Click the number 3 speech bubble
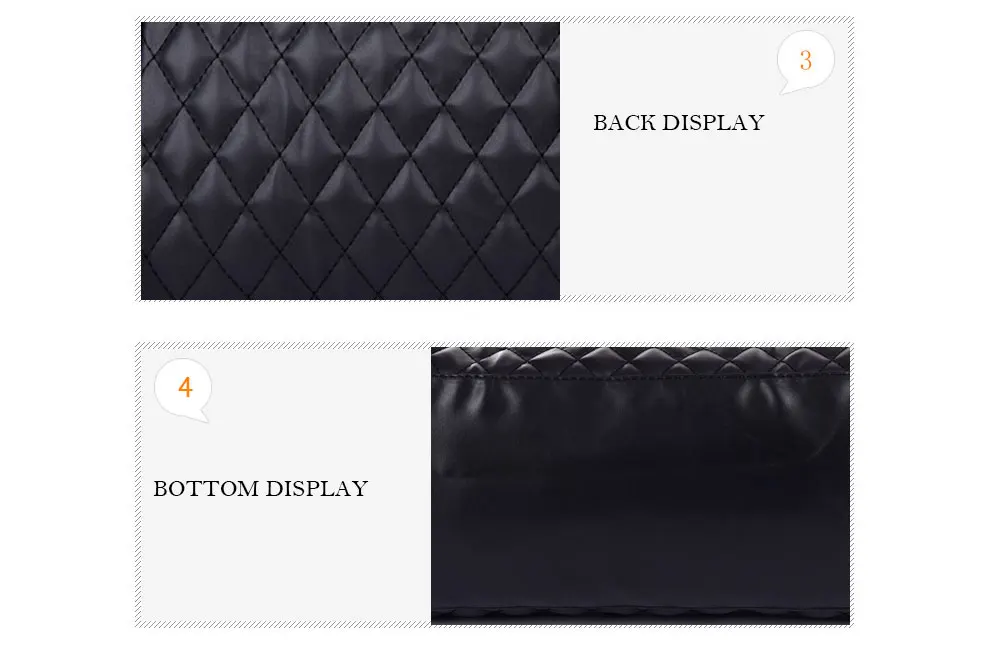Viewport: 990px width, 648px height. click(805, 62)
